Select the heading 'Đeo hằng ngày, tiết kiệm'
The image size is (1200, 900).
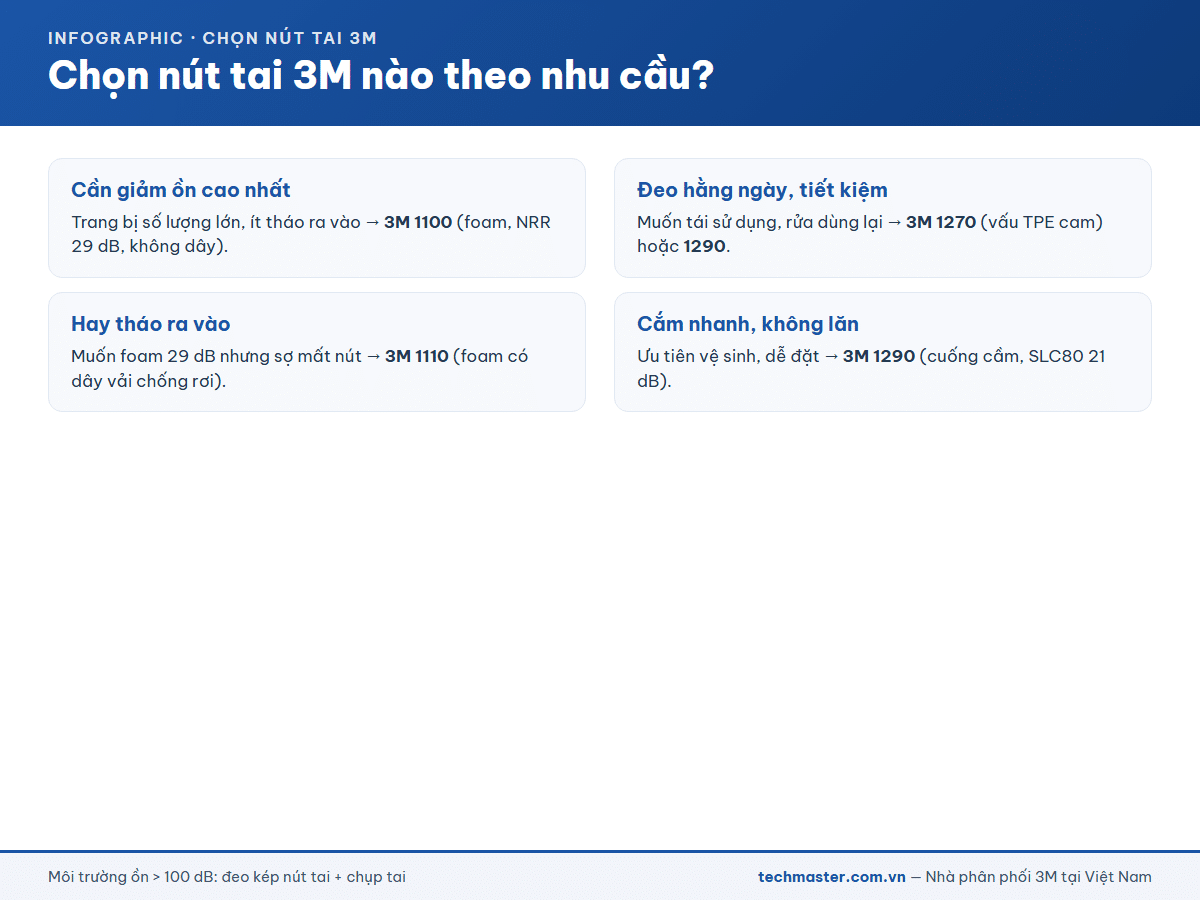tap(762, 190)
